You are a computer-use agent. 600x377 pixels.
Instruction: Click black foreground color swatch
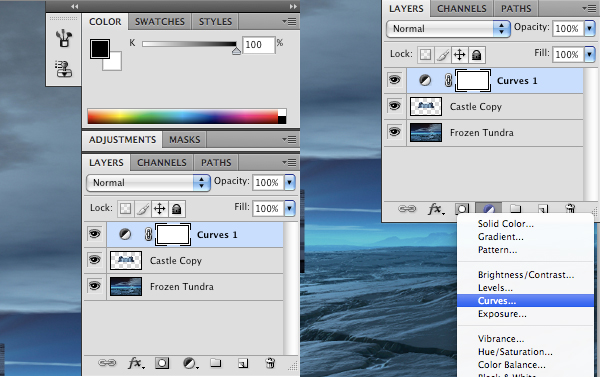pos(99,48)
